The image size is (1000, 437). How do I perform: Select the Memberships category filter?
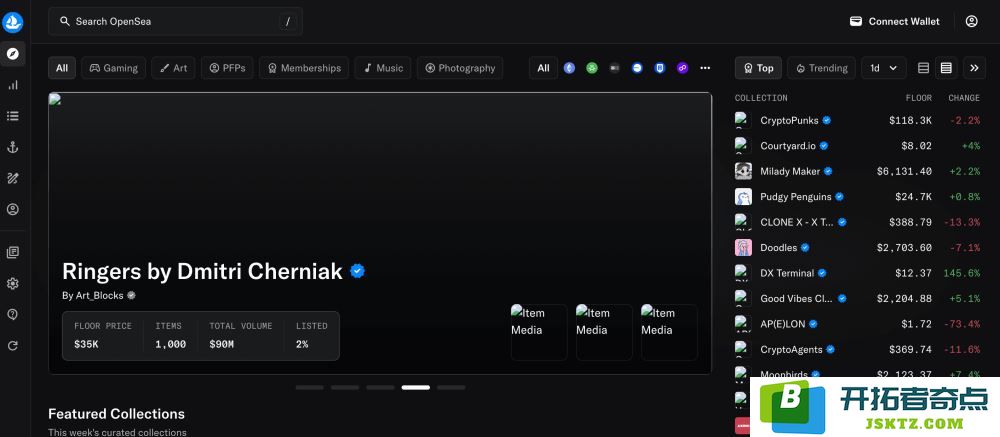coord(304,68)
